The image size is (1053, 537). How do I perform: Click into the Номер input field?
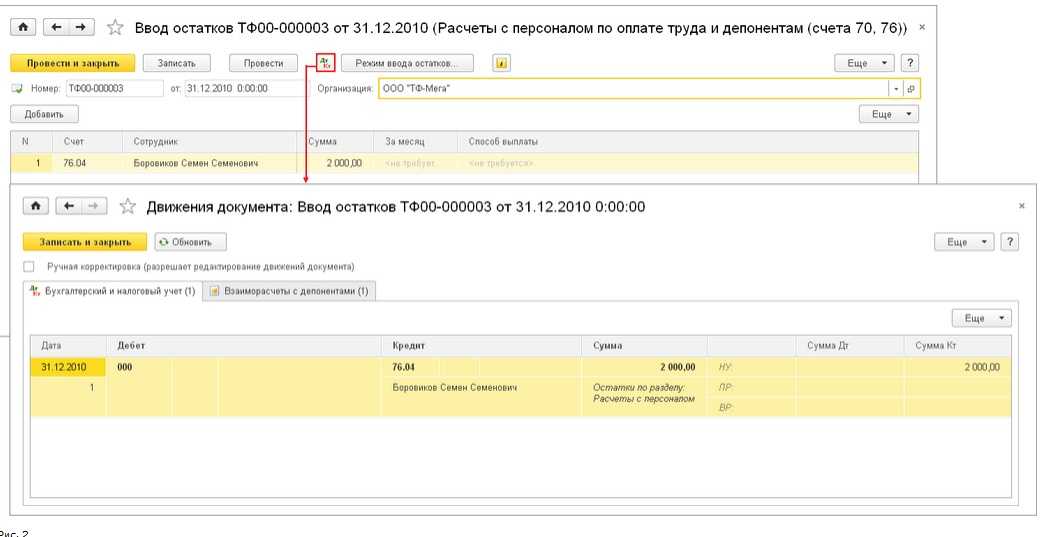[113, 88]
